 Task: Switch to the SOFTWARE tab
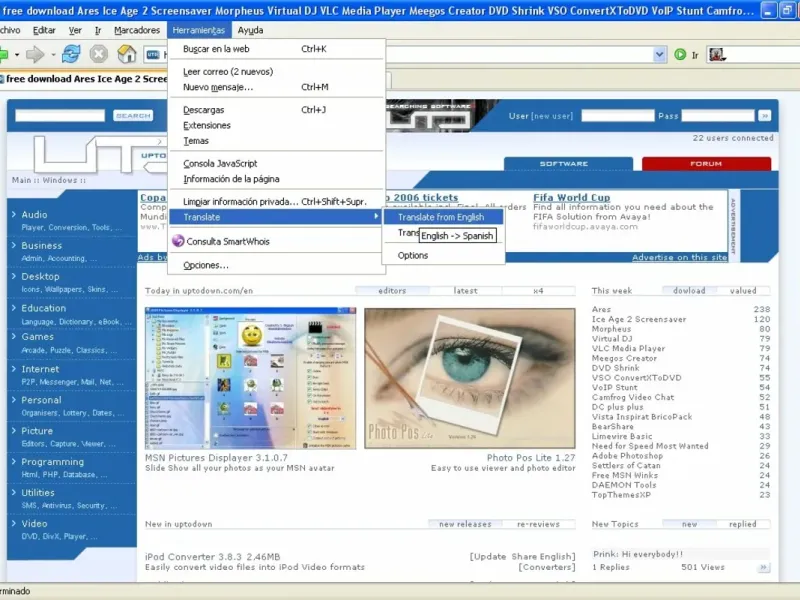568,164
